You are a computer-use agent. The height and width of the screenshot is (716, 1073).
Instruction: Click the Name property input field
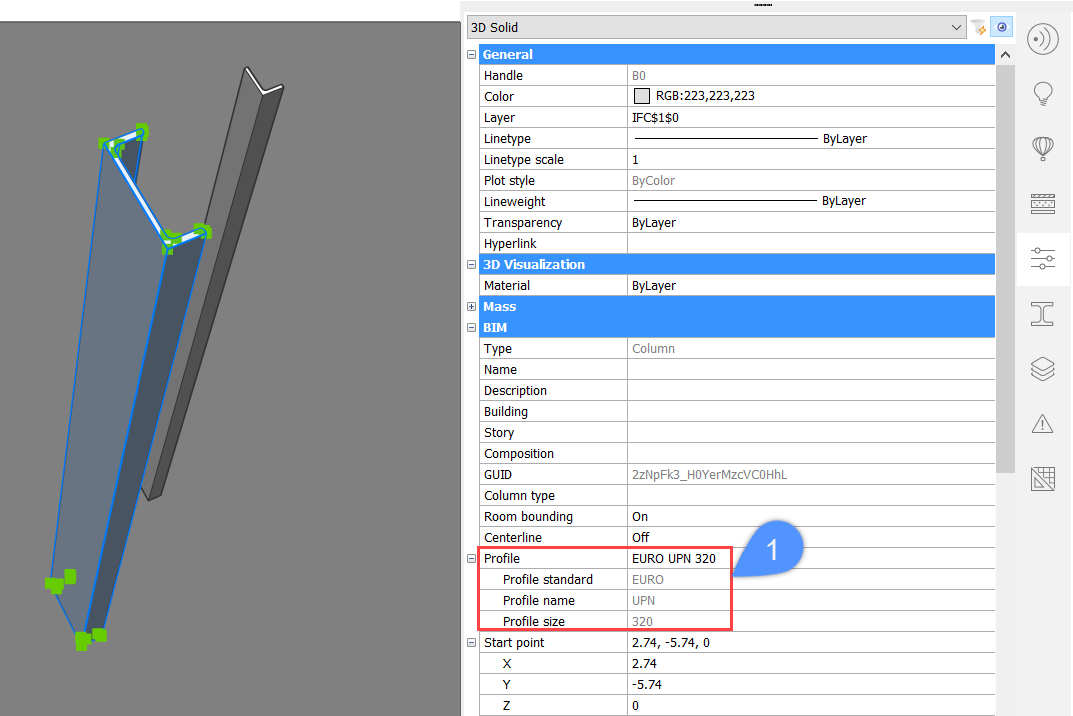pyautogui.click(x=810, y=370)
